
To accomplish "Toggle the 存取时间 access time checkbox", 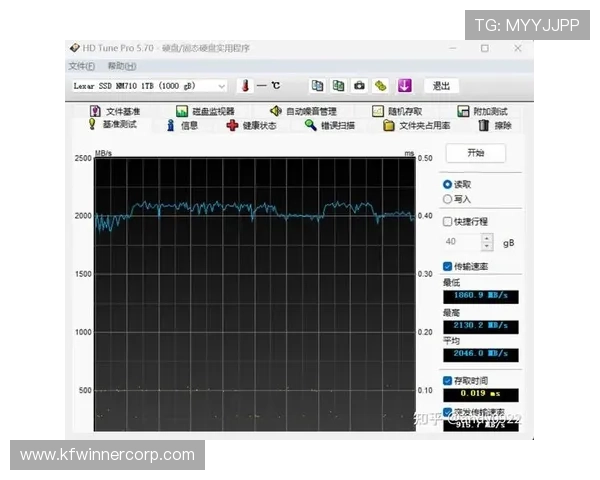I will [x=447, y=380].
